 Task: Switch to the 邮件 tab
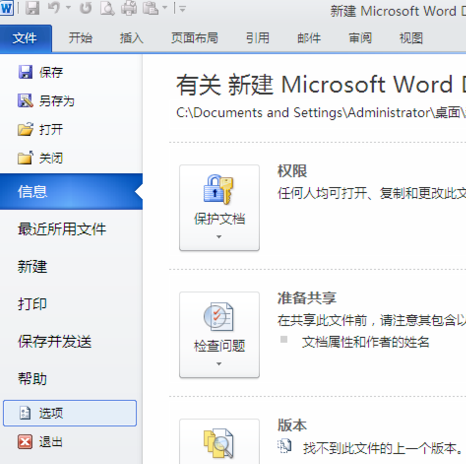point(309,38)
